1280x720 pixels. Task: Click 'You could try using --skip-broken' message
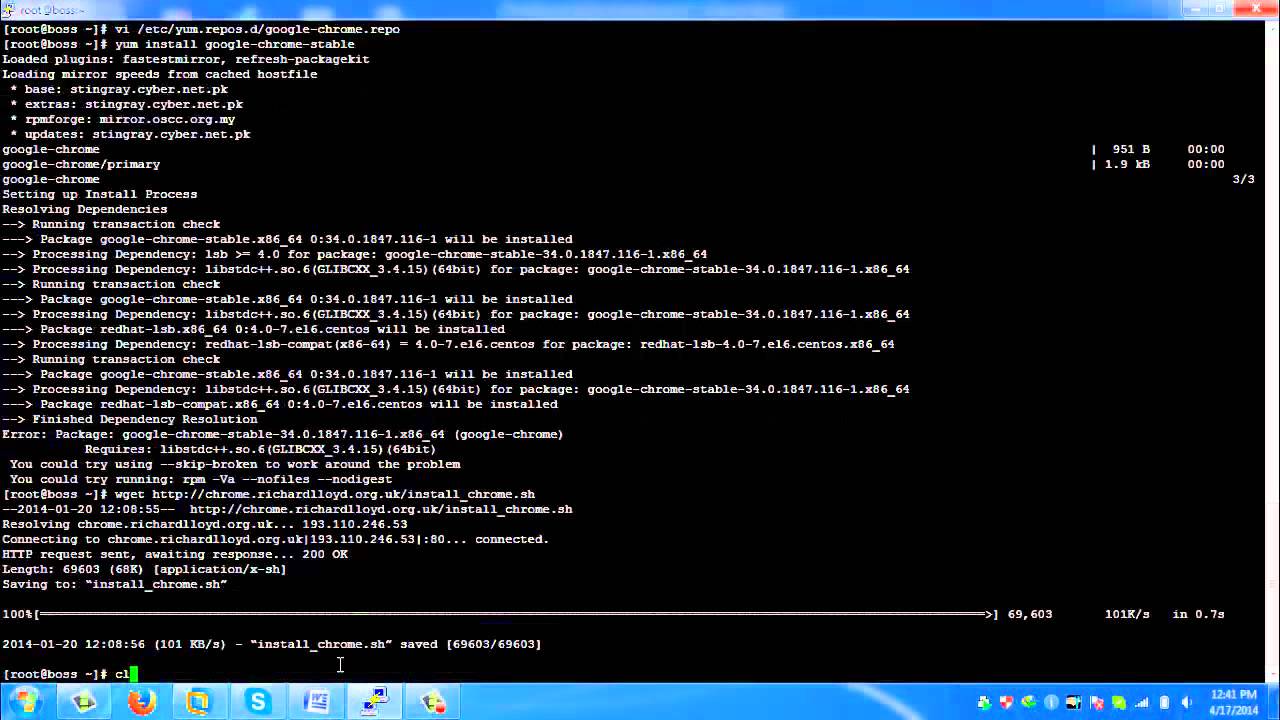pos(235,464)
